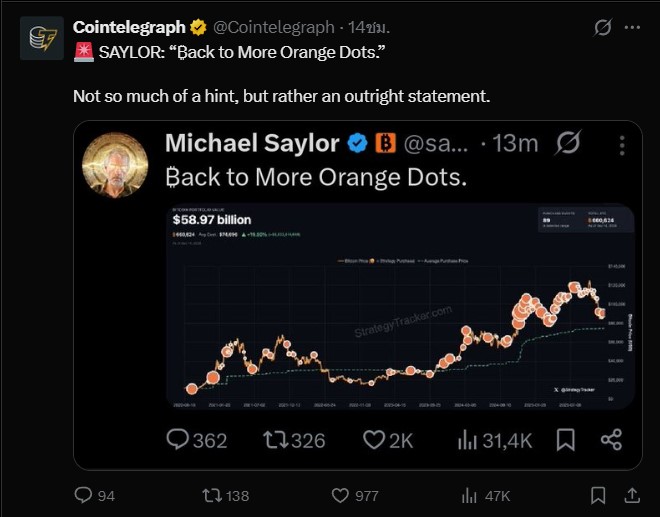Click Cointelegraph profile avatar icon
660x517 pixels.
click(x=41, y=38)
